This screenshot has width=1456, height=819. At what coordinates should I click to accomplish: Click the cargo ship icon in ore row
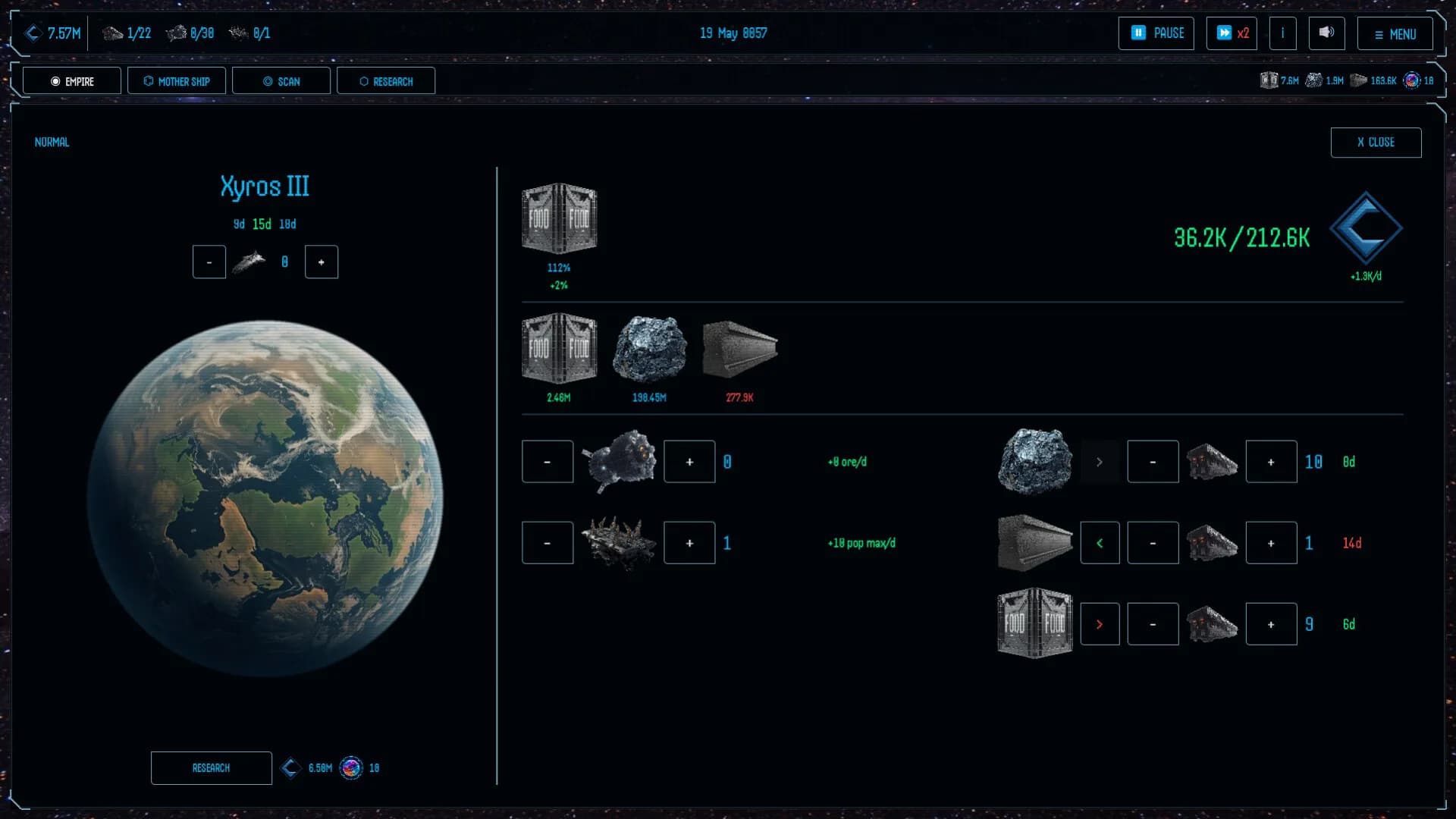pos(1212,462)
